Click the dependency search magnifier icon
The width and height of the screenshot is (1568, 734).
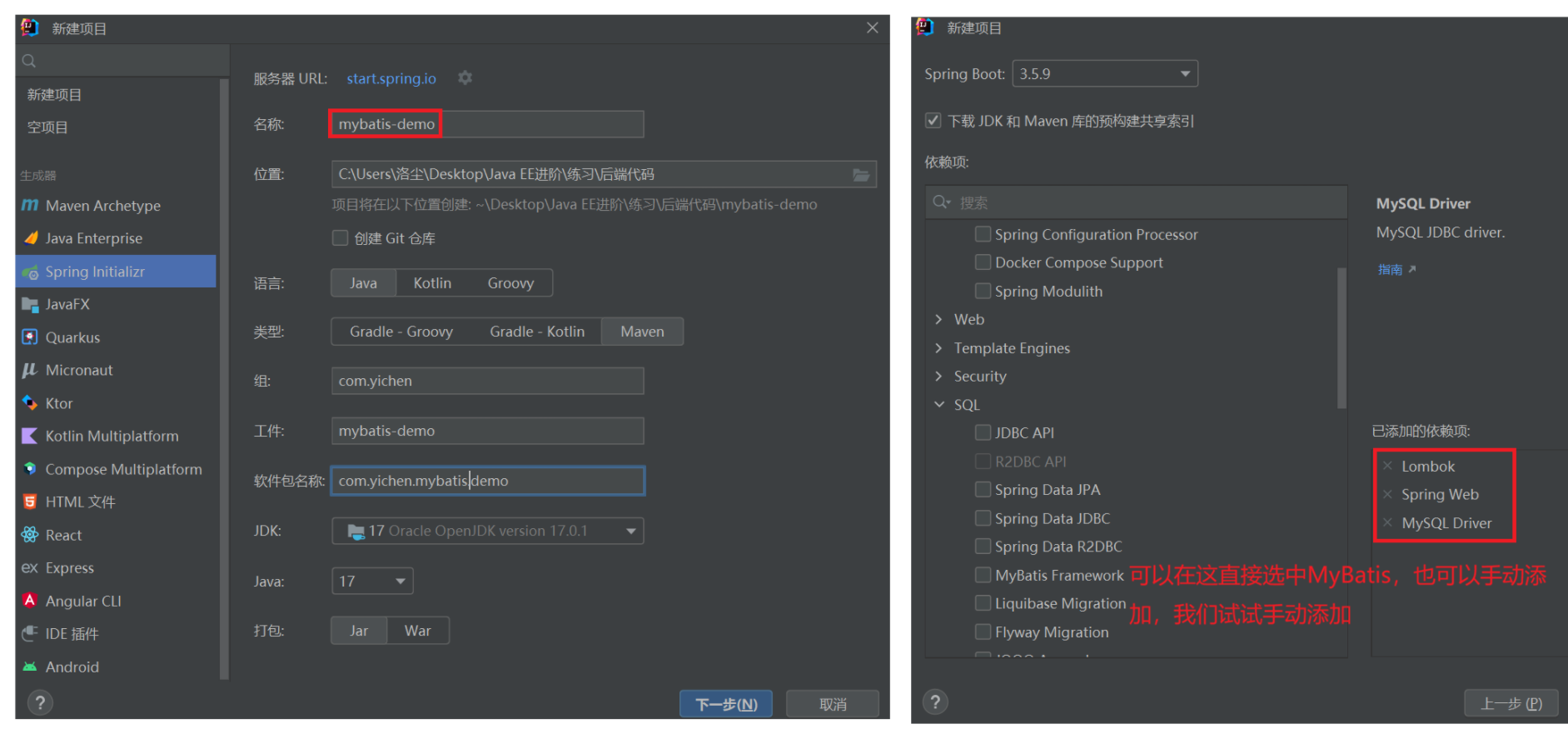point(942,202)
